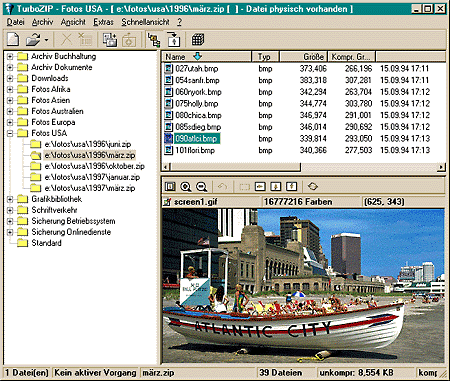Select the Schriftverkehr folder in the tree
The width and height of the screenshot is (450, 381).
54,210
